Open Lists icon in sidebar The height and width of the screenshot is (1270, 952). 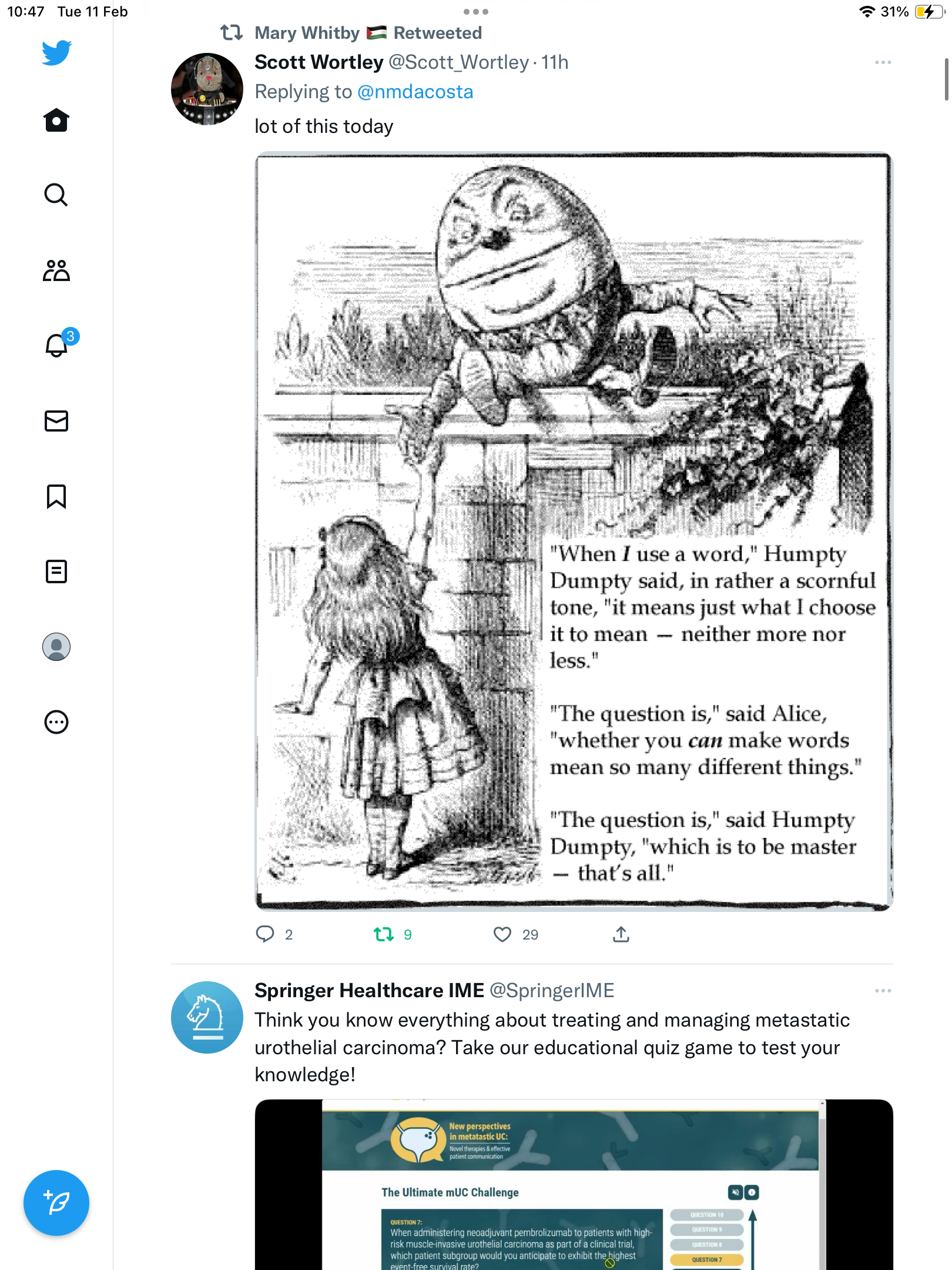pyautogui.click(x=56, y=571)
